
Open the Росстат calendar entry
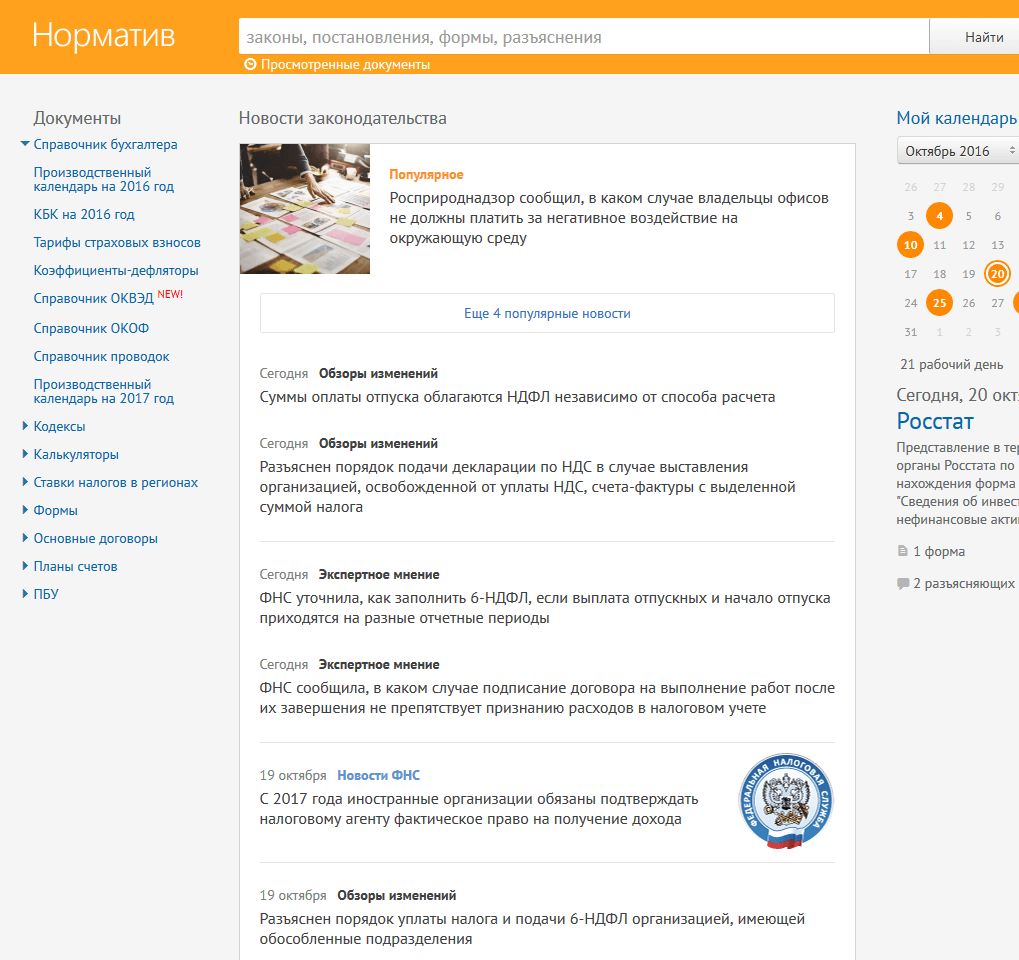coord(935,421)
